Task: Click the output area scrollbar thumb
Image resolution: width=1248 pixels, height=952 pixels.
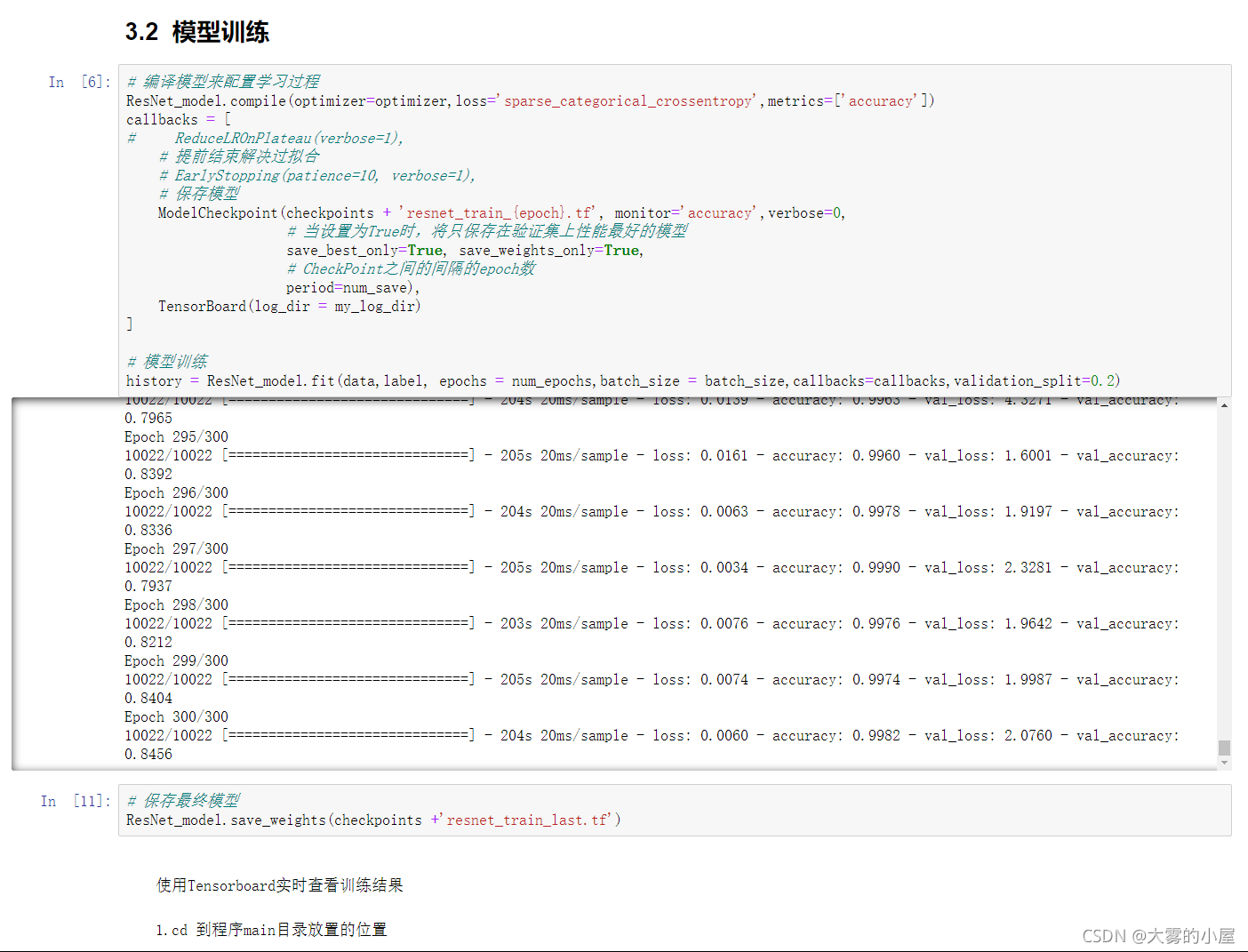Action: point(1224,748)
